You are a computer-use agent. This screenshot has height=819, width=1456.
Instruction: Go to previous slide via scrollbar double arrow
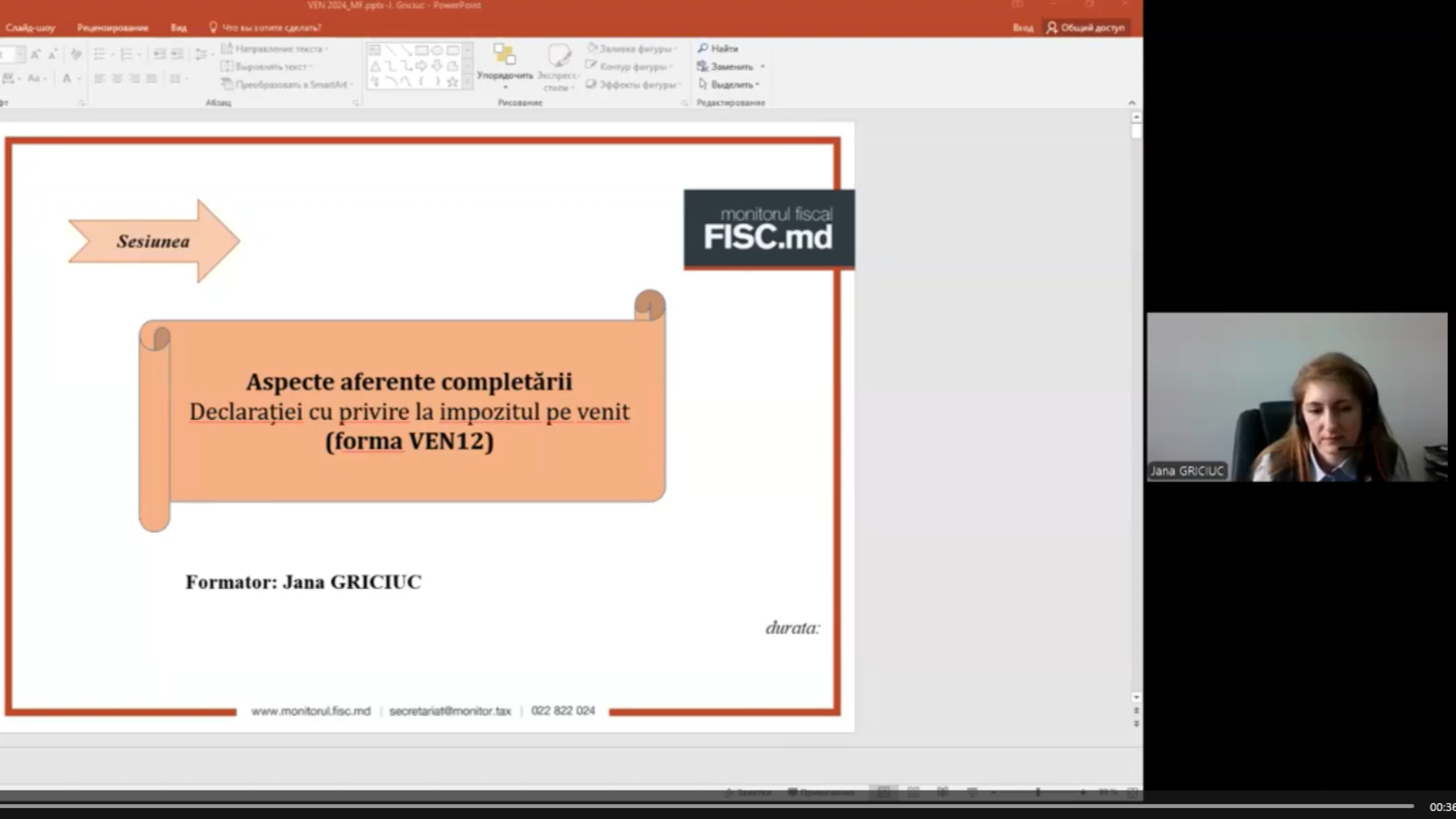(1136, 710)
